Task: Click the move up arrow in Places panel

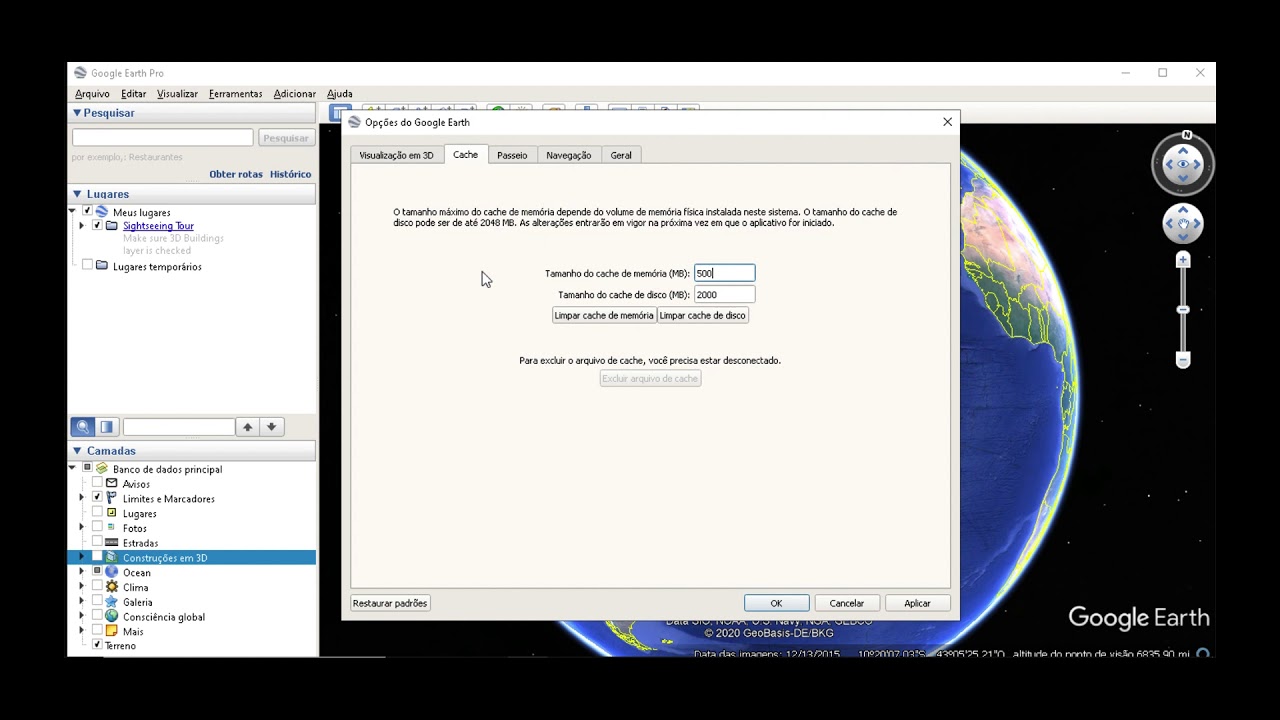Action: pos(248,427)
